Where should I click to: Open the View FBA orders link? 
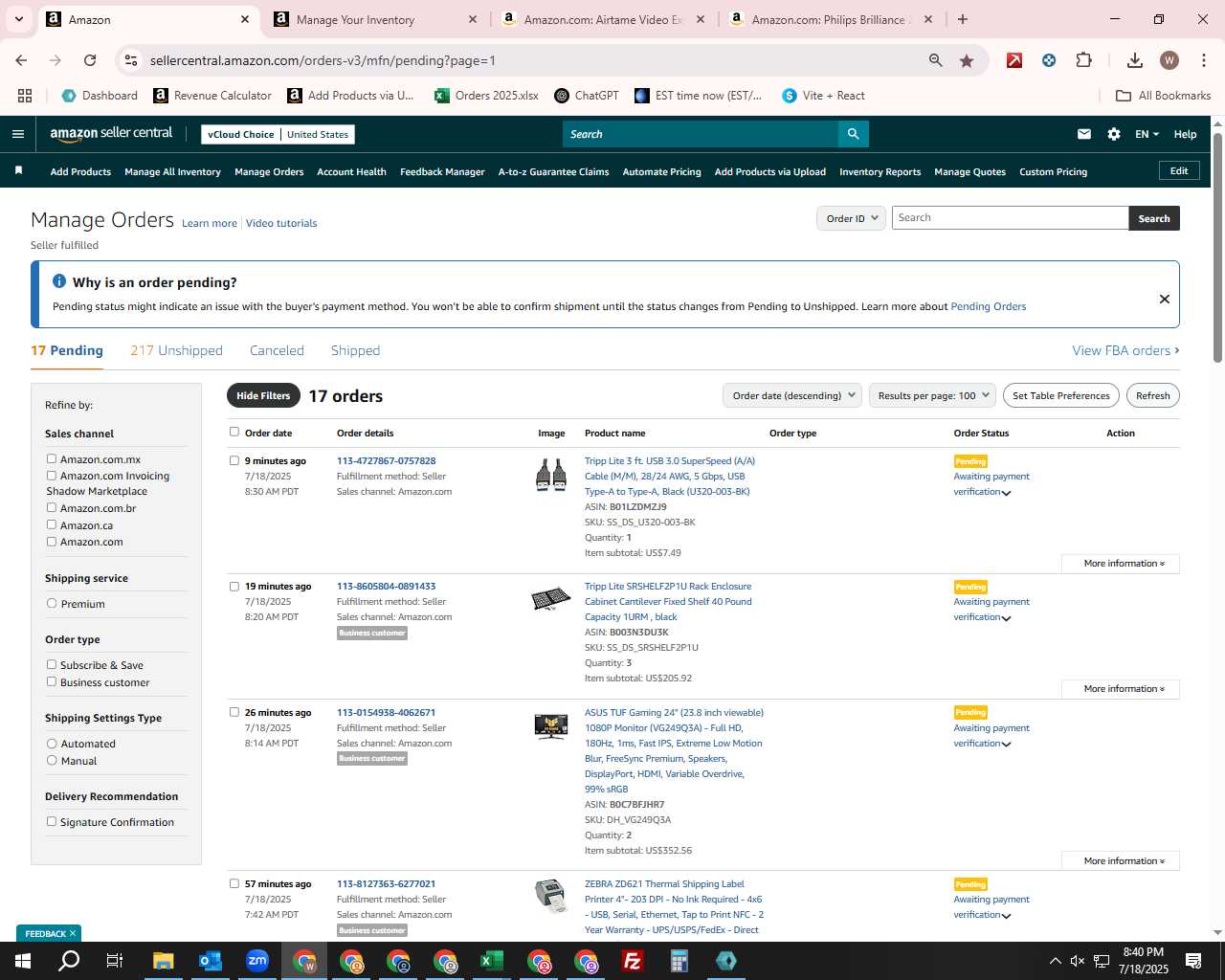pyautogui.click(x=1125, y=350)
